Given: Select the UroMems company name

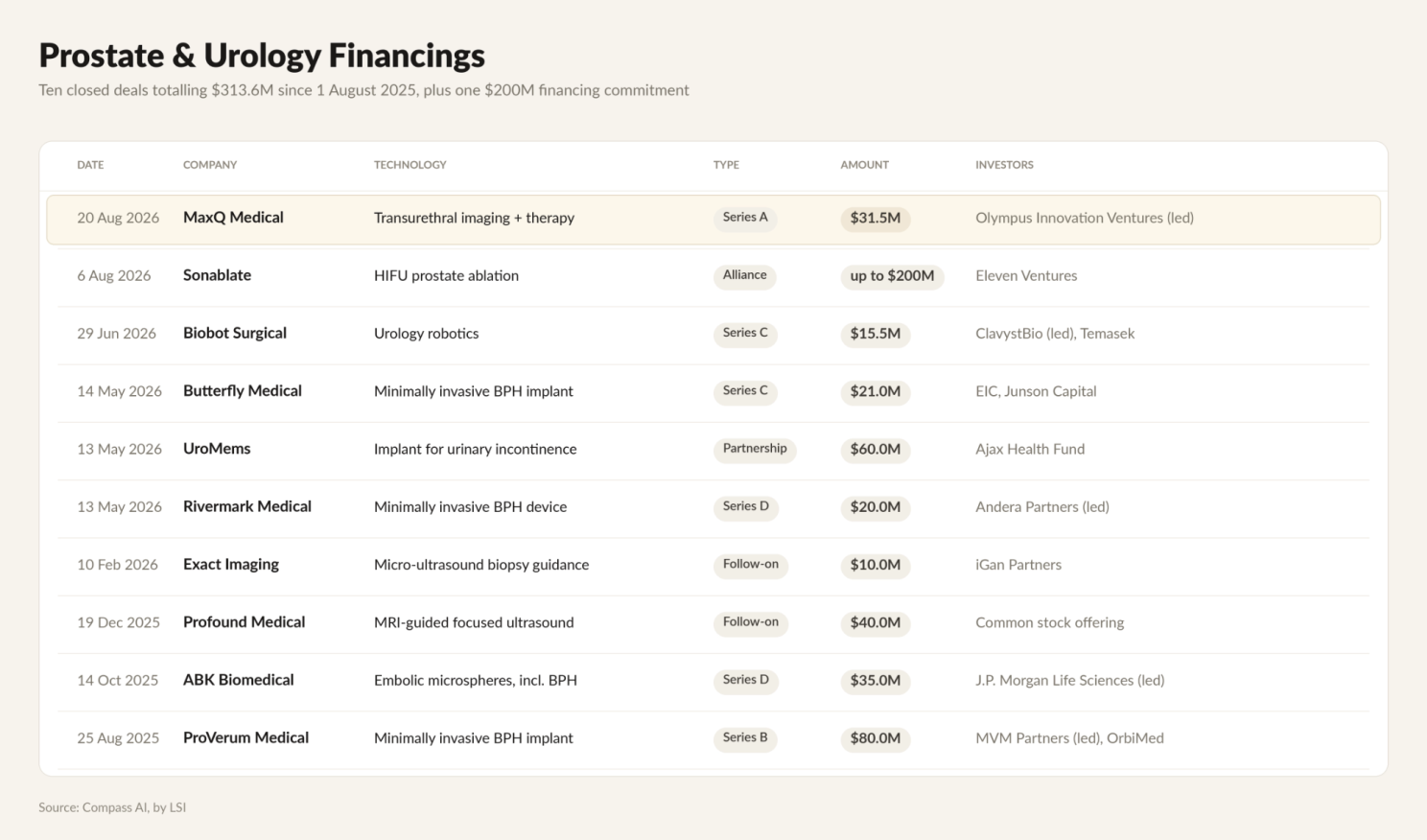Looking at the screenshot, I should pos(217,448).
